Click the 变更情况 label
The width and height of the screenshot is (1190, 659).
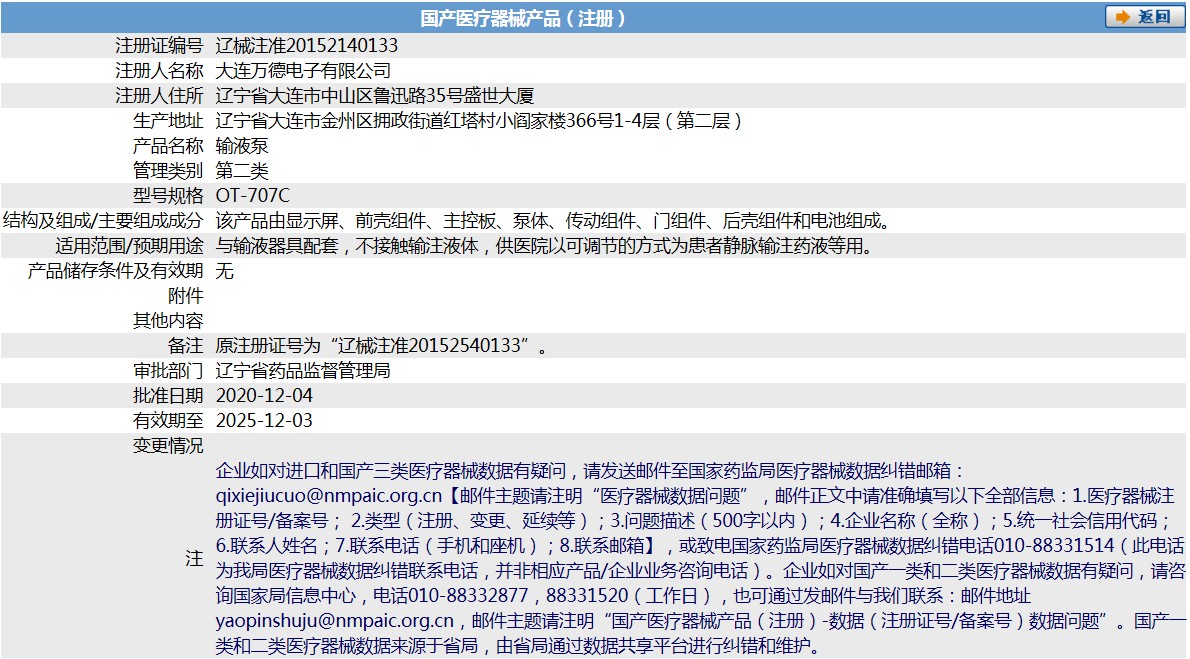point(168,446)
